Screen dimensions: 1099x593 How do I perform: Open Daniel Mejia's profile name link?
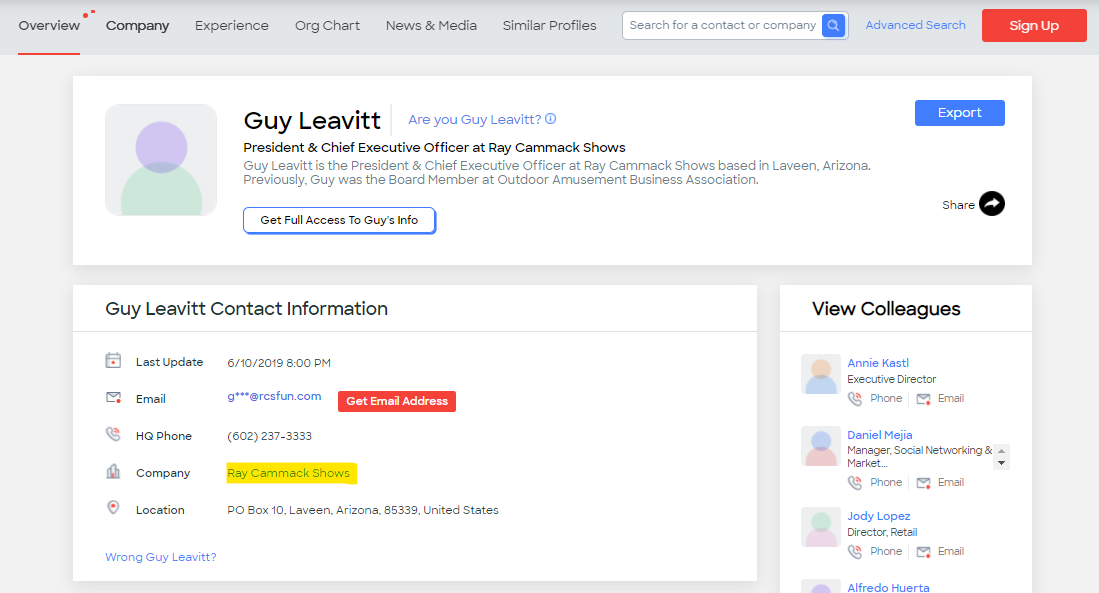pyautogui.click(x=880, y=435)
